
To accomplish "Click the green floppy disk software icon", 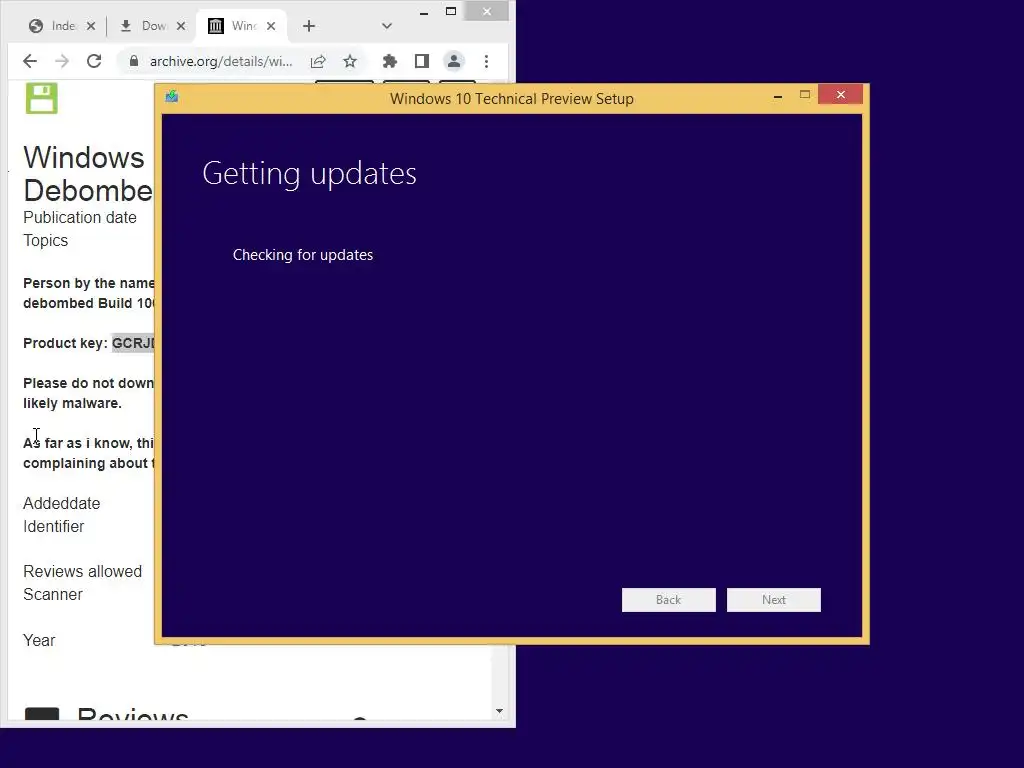I will 42,99.
